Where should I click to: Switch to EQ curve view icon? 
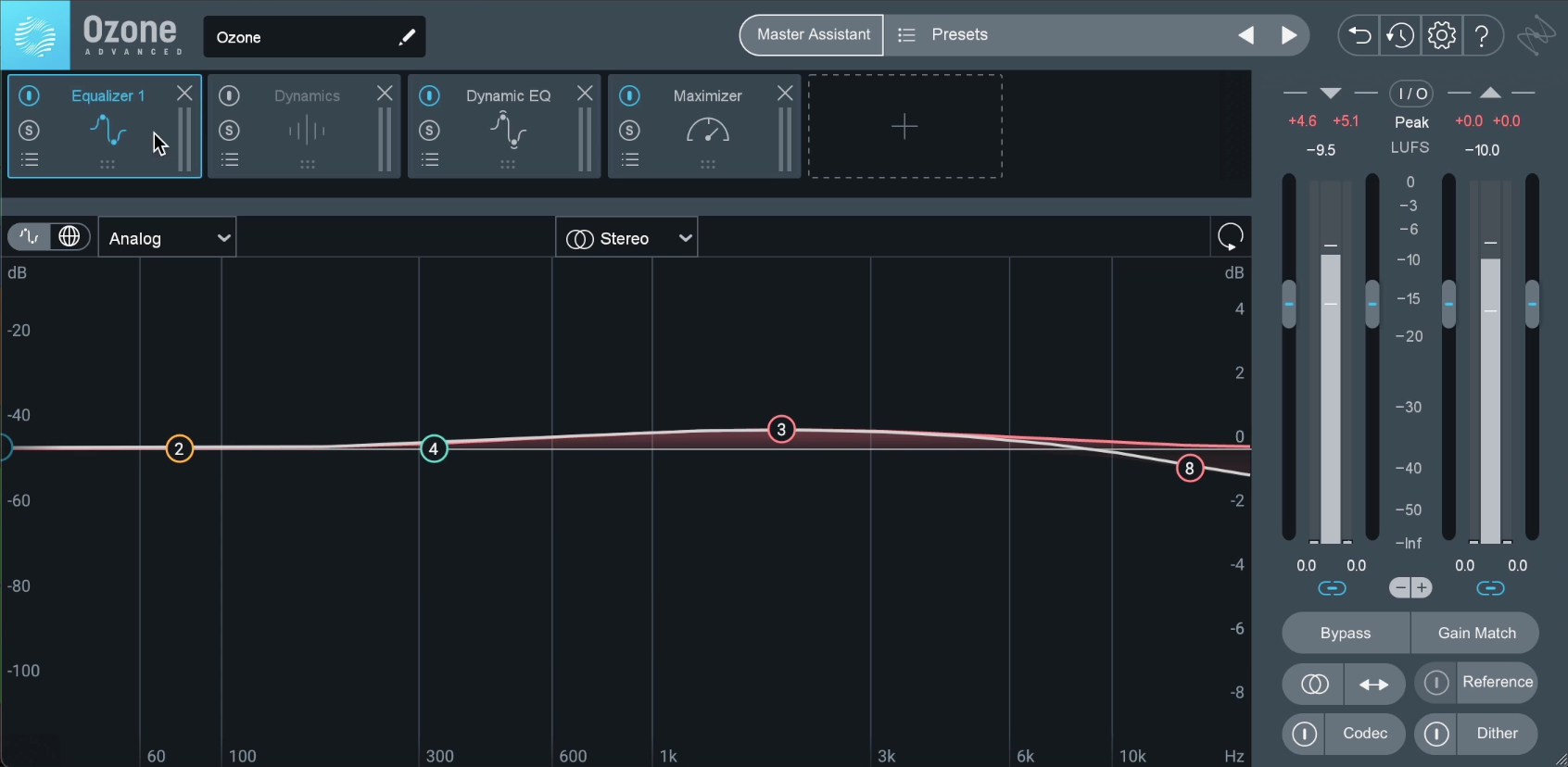click(x=29, y=237)
